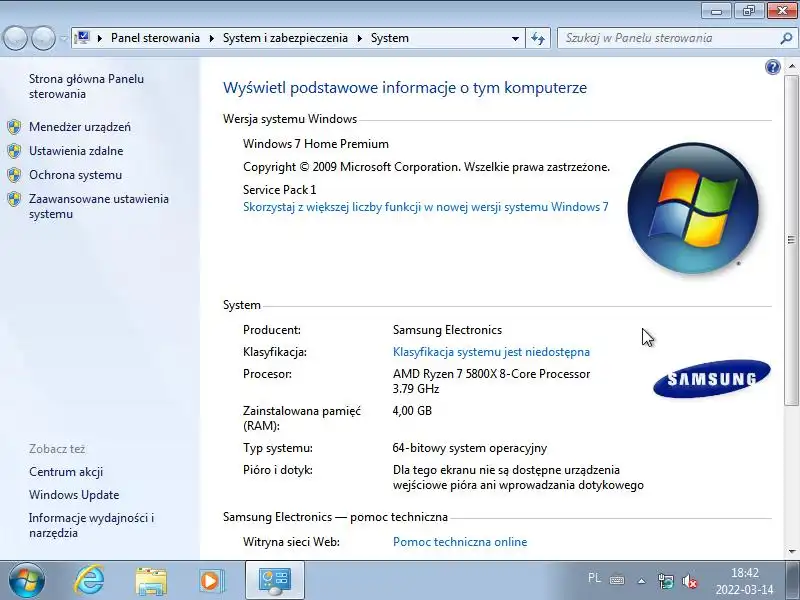The image size is (800, 600).
Task: Click the 64-bitowy system operacyjny text
Action: (469, 448)
